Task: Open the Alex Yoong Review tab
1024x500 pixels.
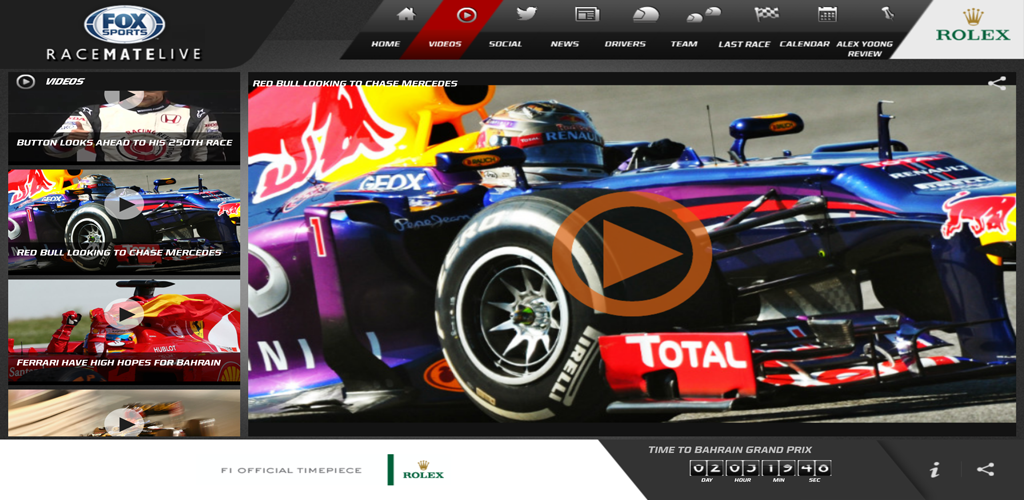Action: pyautogui.click(x=865, y=49)
